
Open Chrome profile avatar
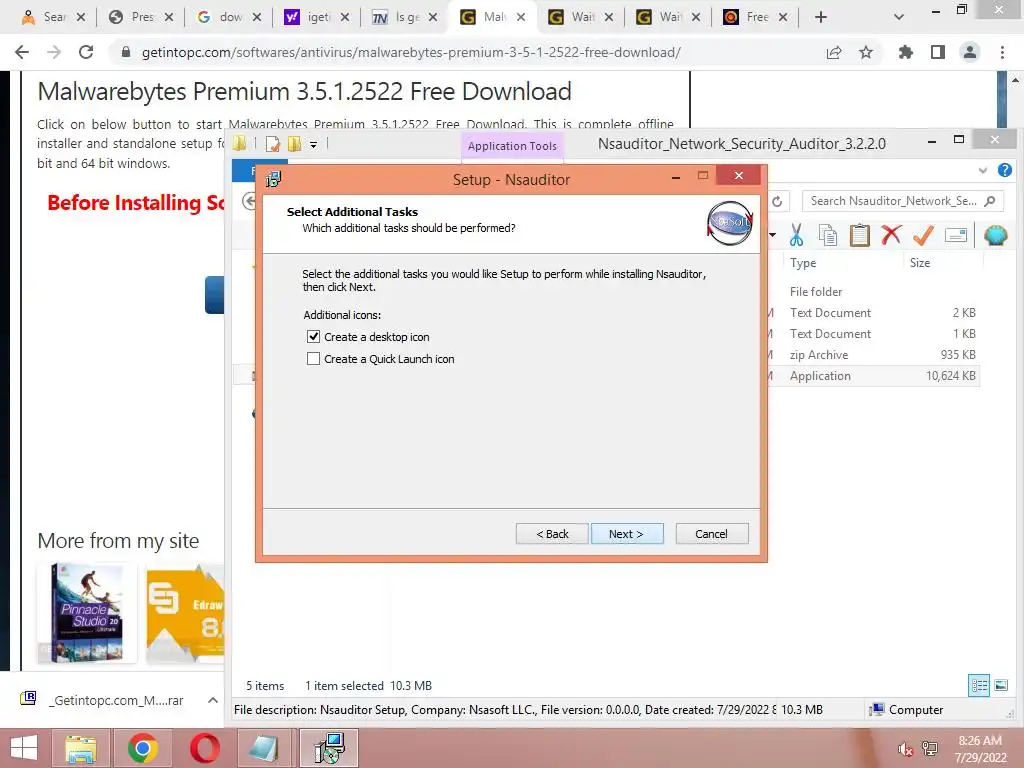click(970, 52)
